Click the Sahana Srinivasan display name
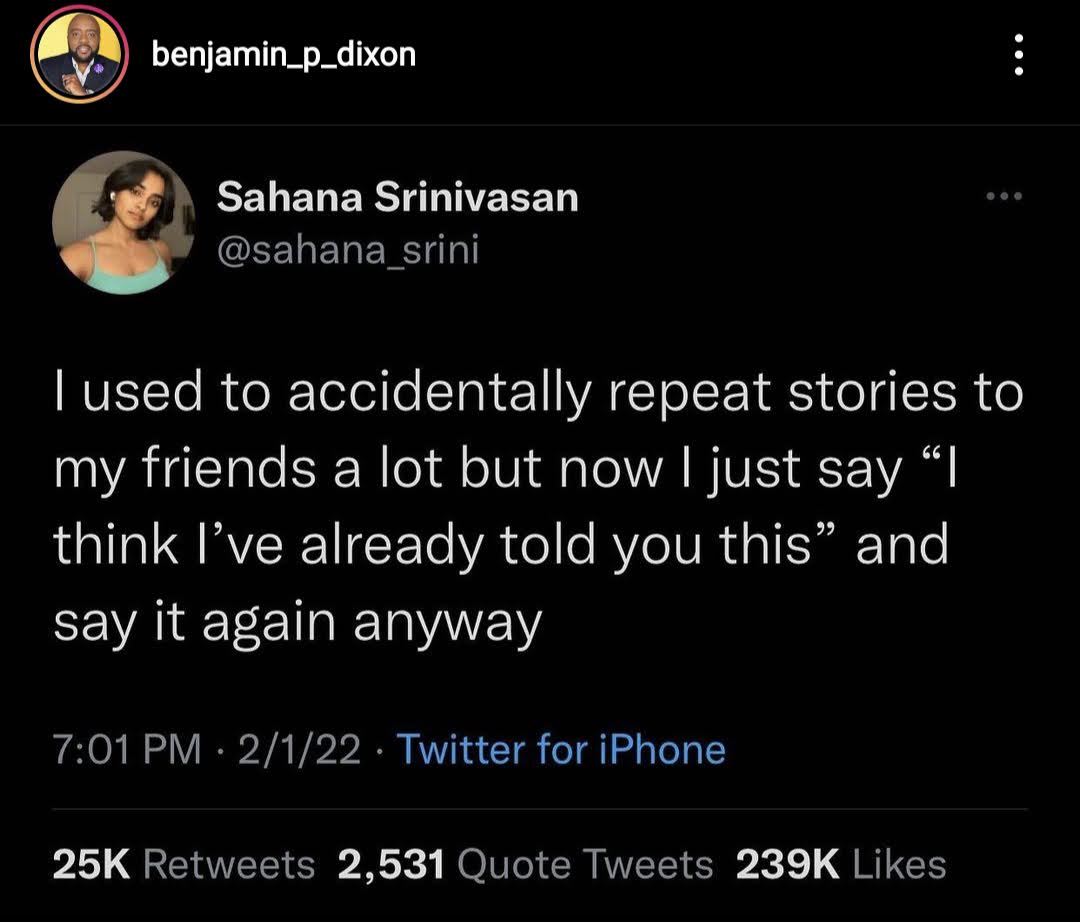Image resolution: width=1080 pixels, height=922 pixels. pos(397,196)
